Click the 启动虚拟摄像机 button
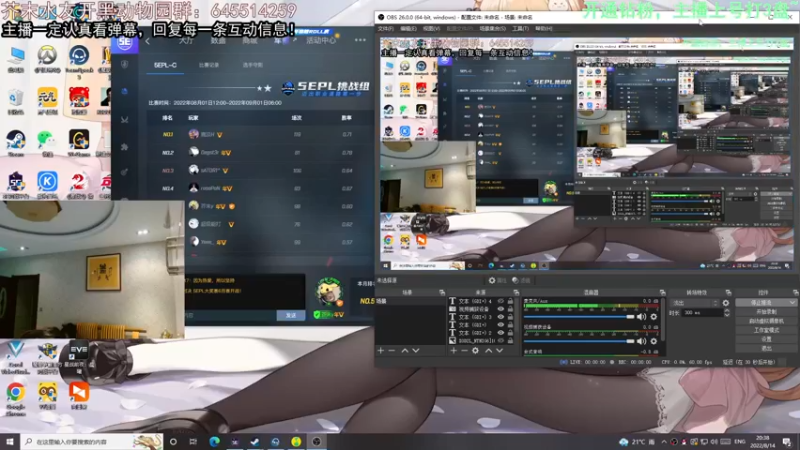 [x=766, y=321]
